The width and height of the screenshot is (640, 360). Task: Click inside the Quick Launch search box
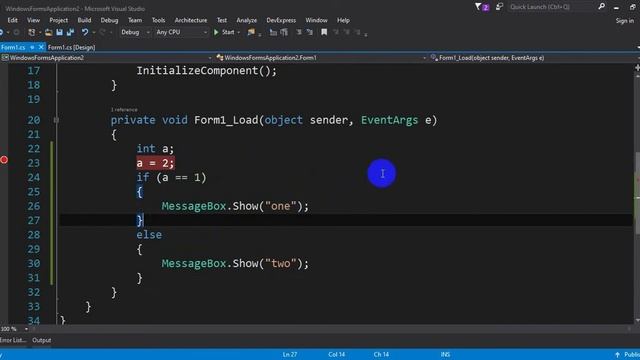pos(551,7)
